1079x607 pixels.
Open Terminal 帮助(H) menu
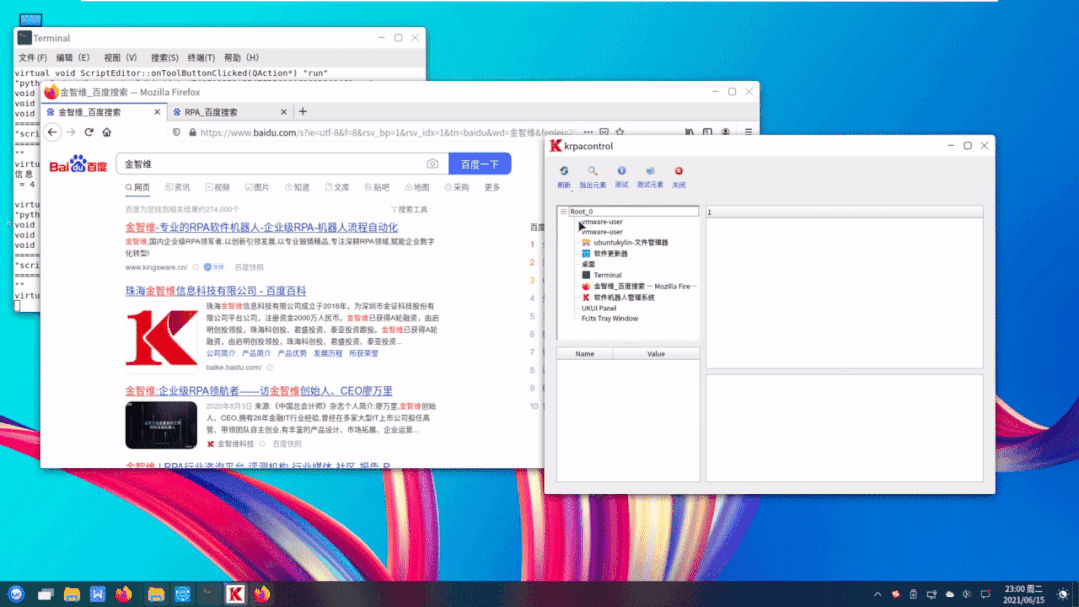(x=241, y=58)
